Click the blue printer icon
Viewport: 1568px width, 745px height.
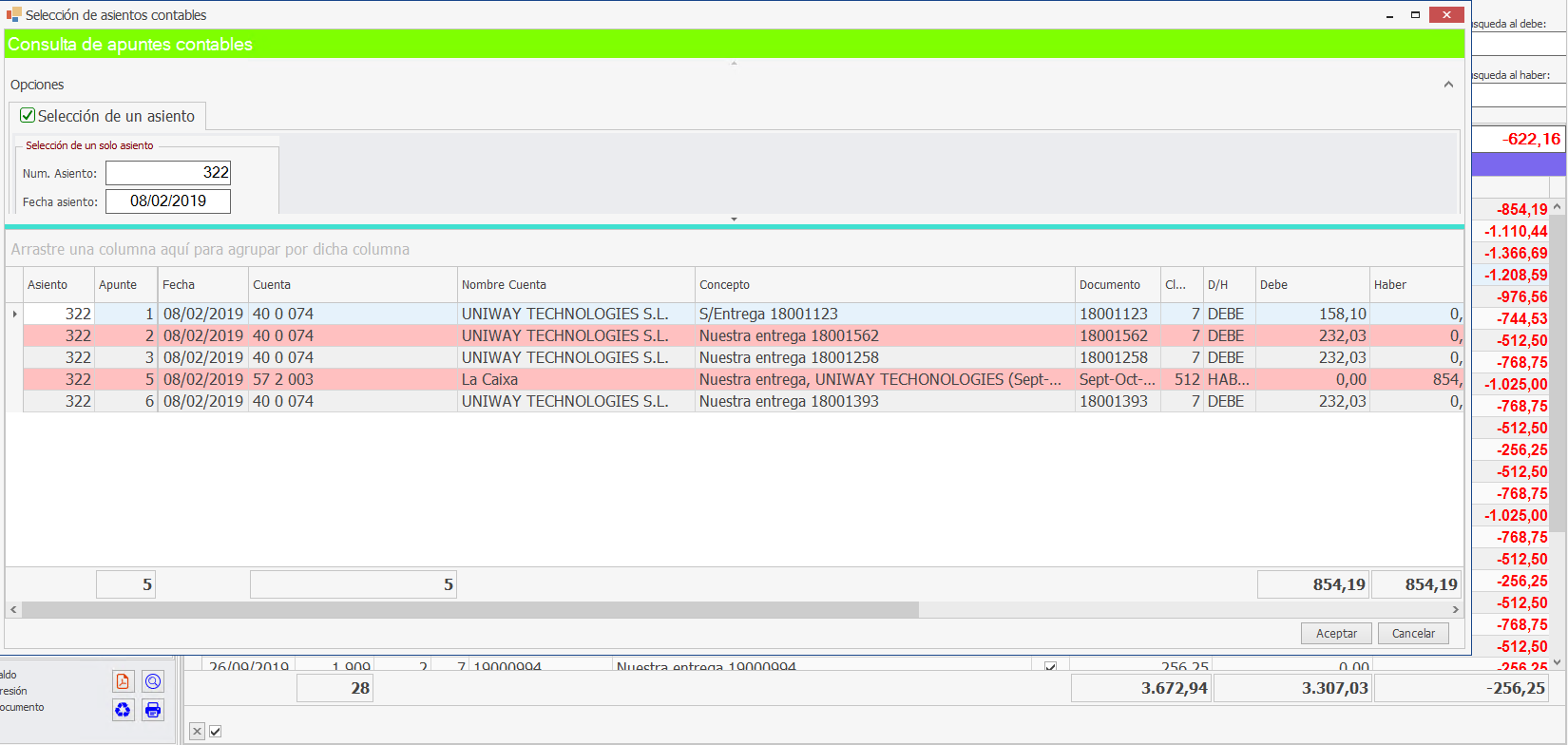[153, 710]
